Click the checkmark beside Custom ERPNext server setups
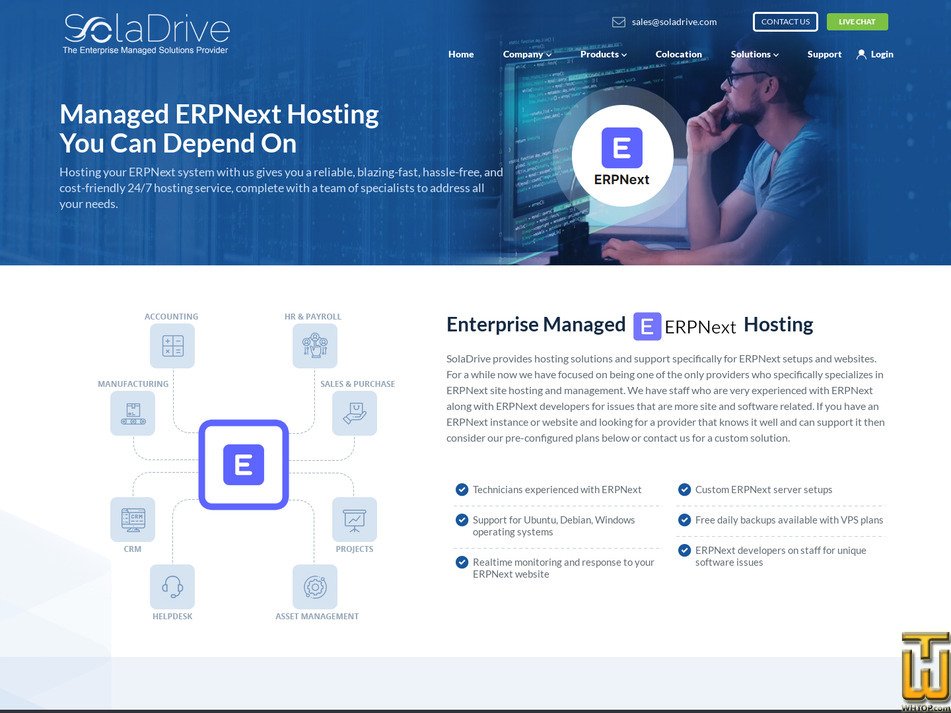 pyautogui.click(x=684, y=489)
